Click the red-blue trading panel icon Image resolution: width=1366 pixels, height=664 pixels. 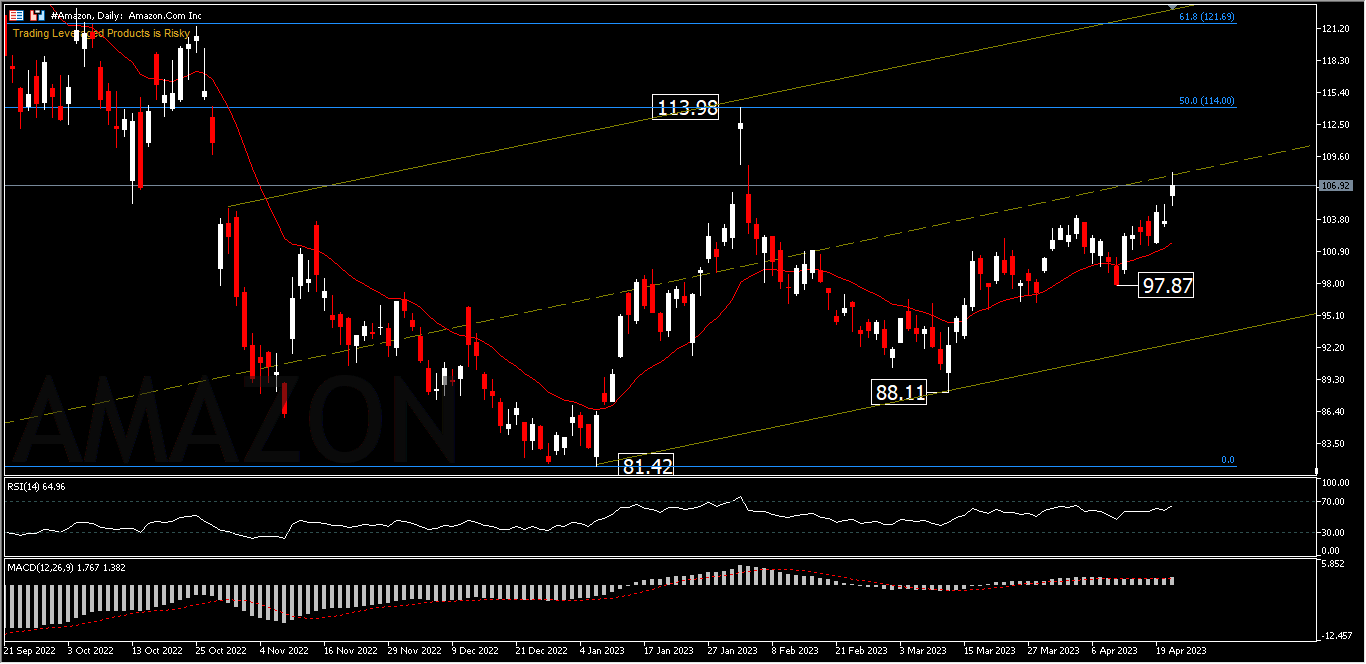pyautogui.click(x=37, y=16)
